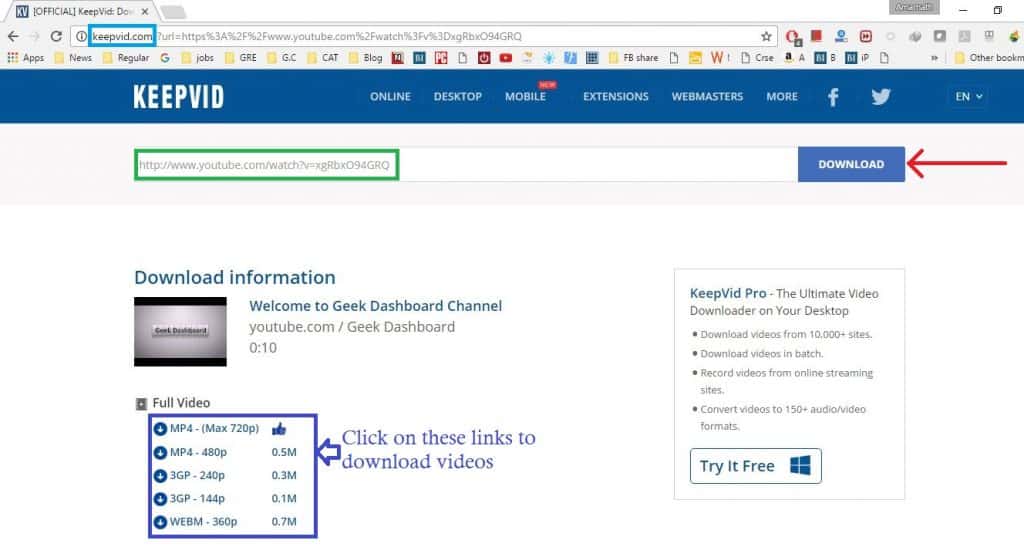Open the red power-button bookmark icon
This screenshot has width=1024, height=547.
484,57
